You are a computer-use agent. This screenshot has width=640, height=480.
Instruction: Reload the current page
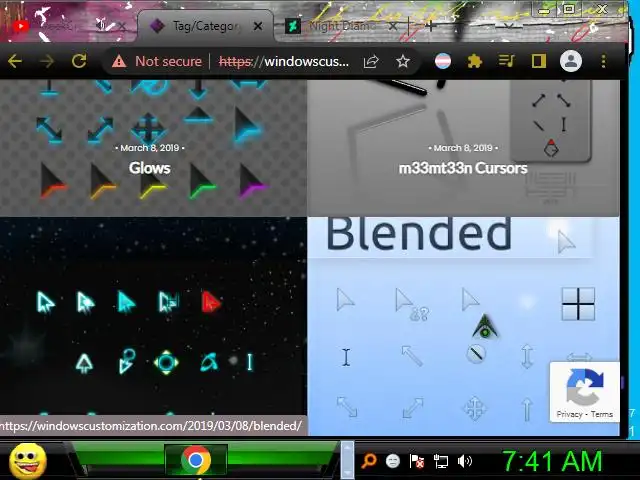(79, 61)
